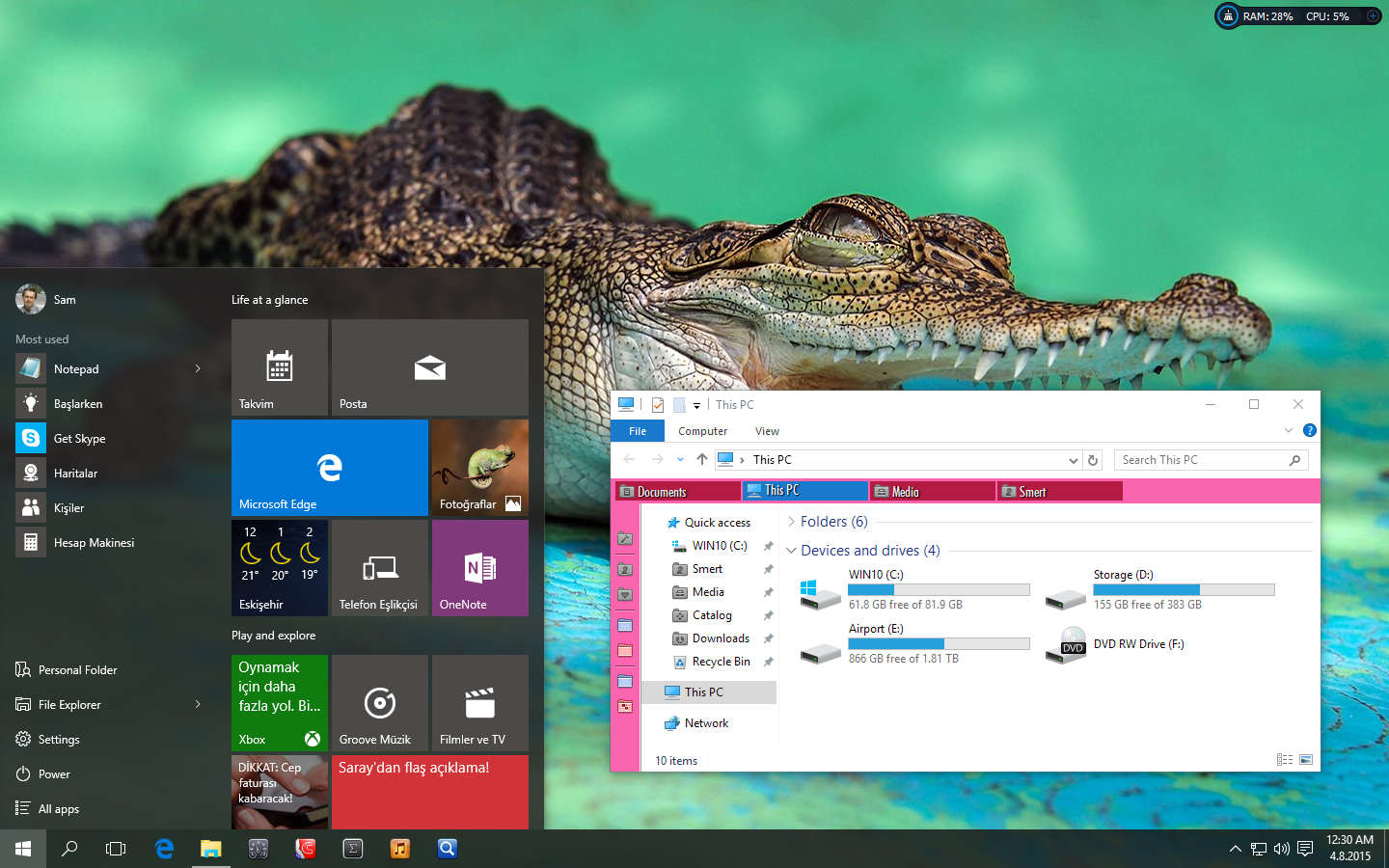
Task: Open the Takvim calendar tile
Action: [280, 367]
